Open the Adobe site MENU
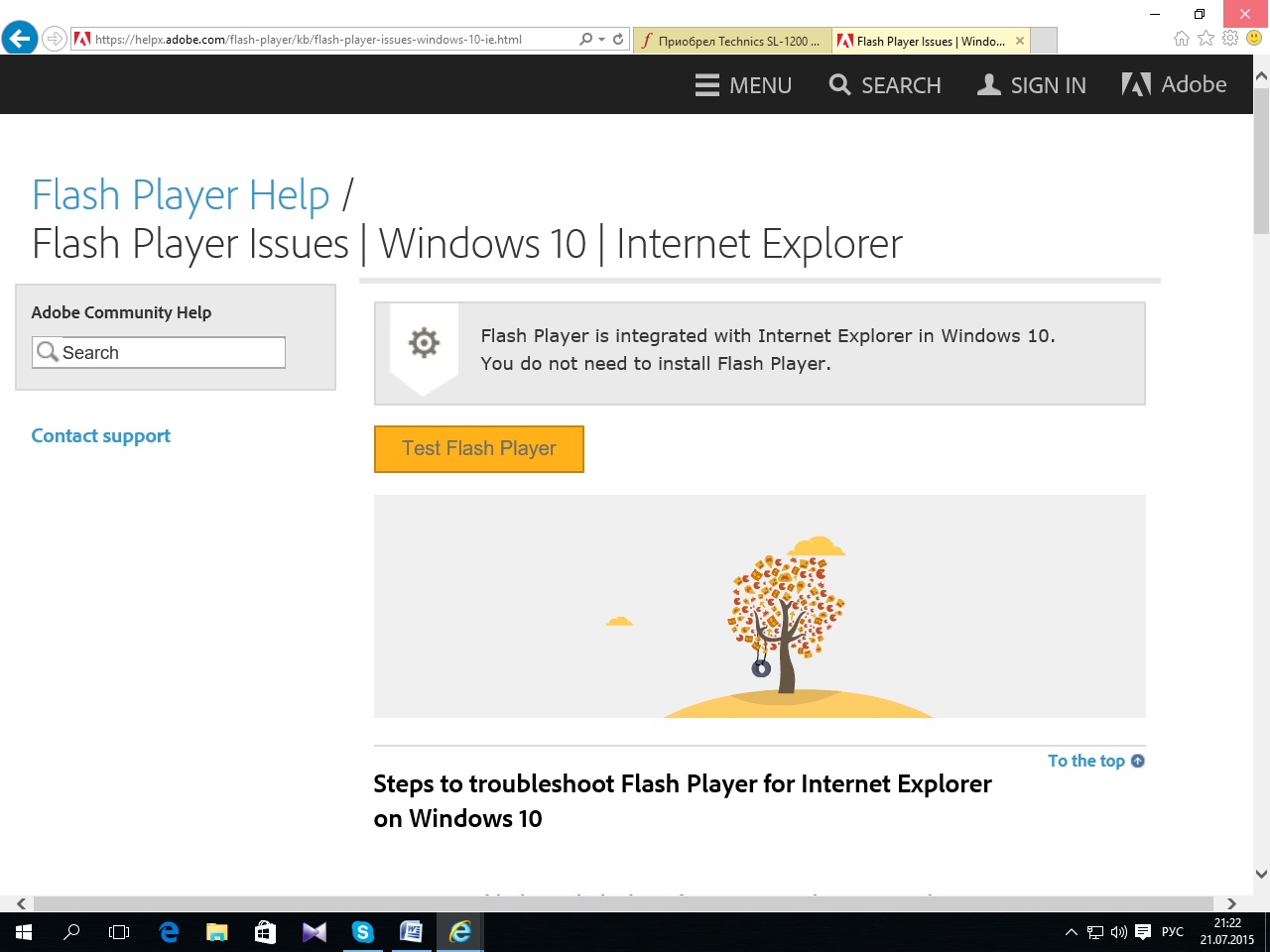The height and width of the screenshot is (952, 1270). point(743,85)
